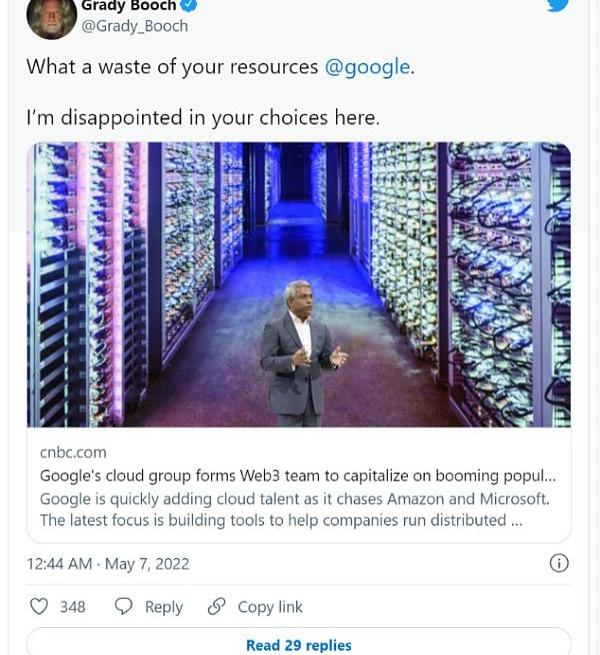Click the Twitter bird logo

(557, 5)
